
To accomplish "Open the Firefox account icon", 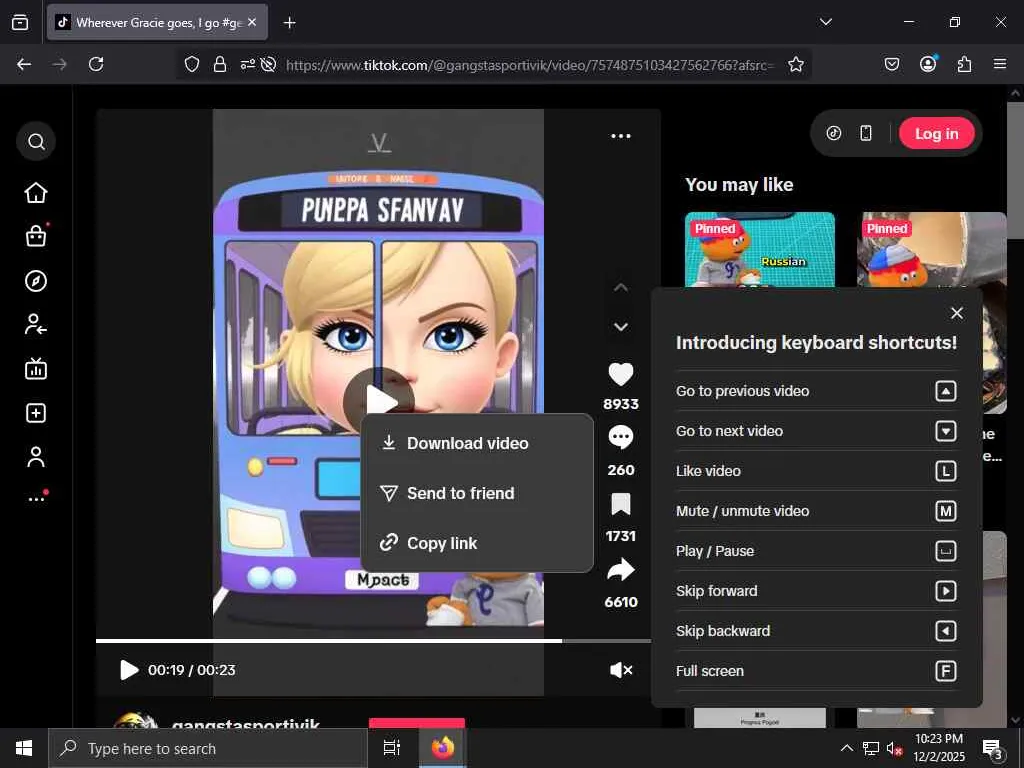I will point(928,64).
